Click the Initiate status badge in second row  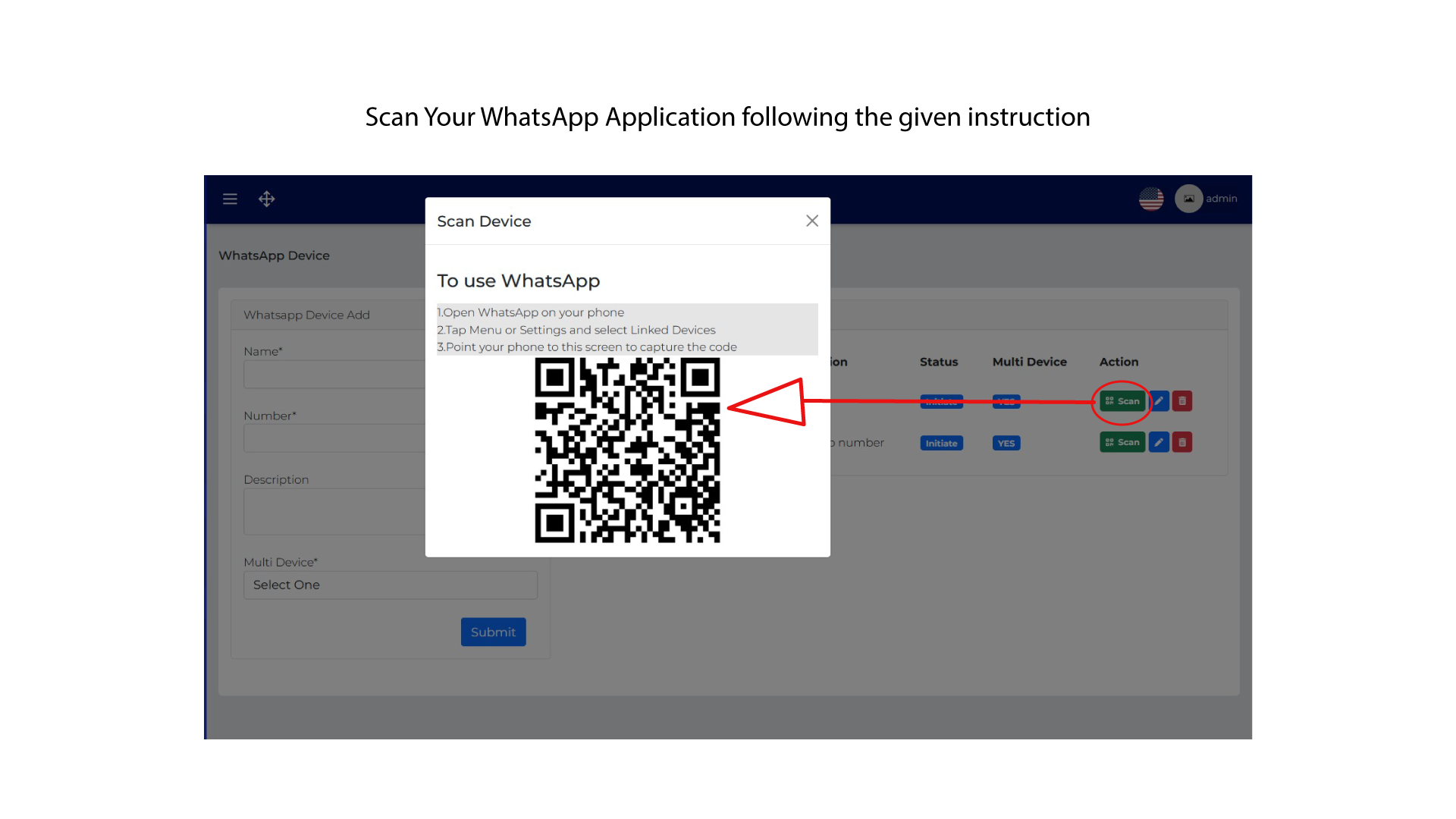941,443
